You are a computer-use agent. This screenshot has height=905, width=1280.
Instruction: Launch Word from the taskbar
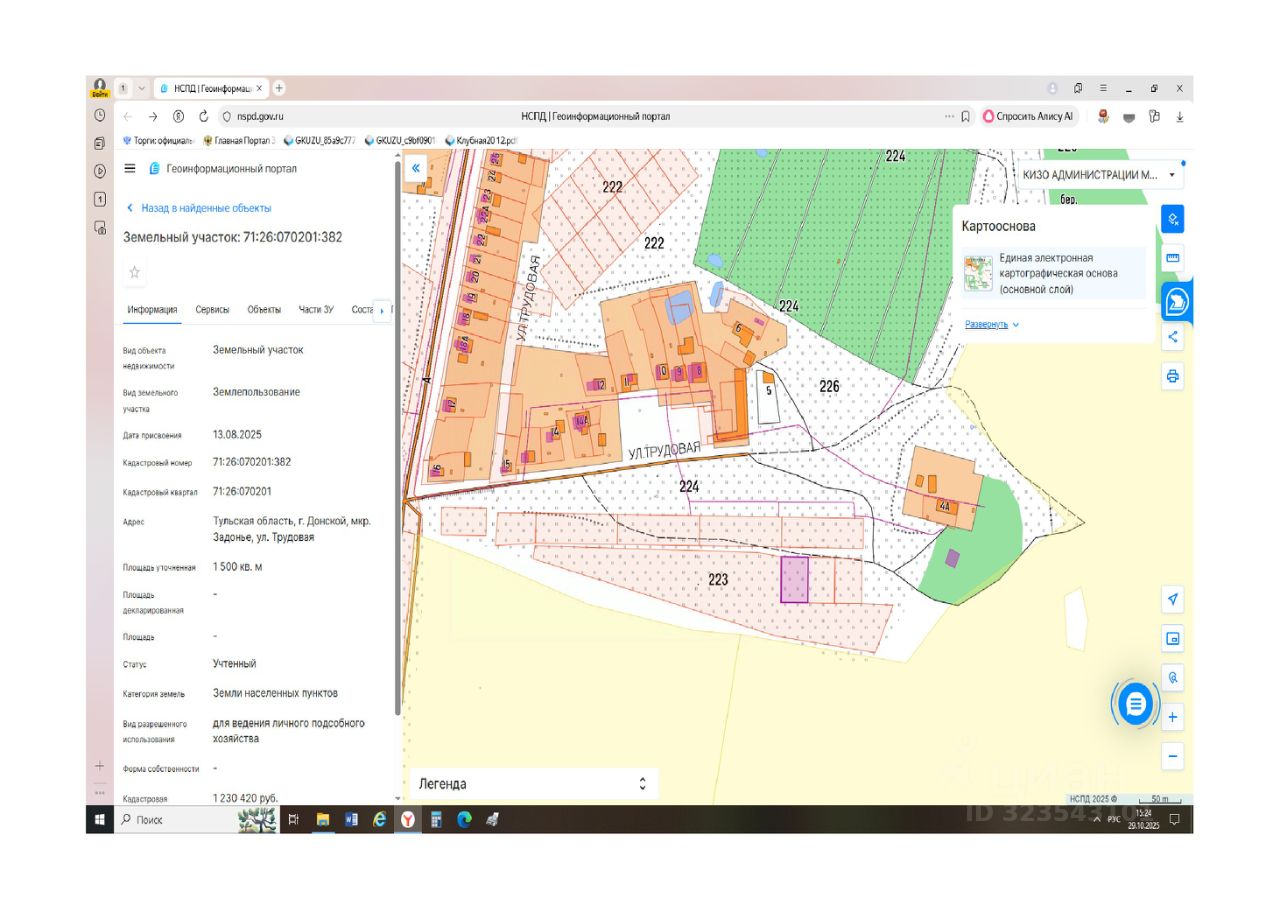(351, 820)
